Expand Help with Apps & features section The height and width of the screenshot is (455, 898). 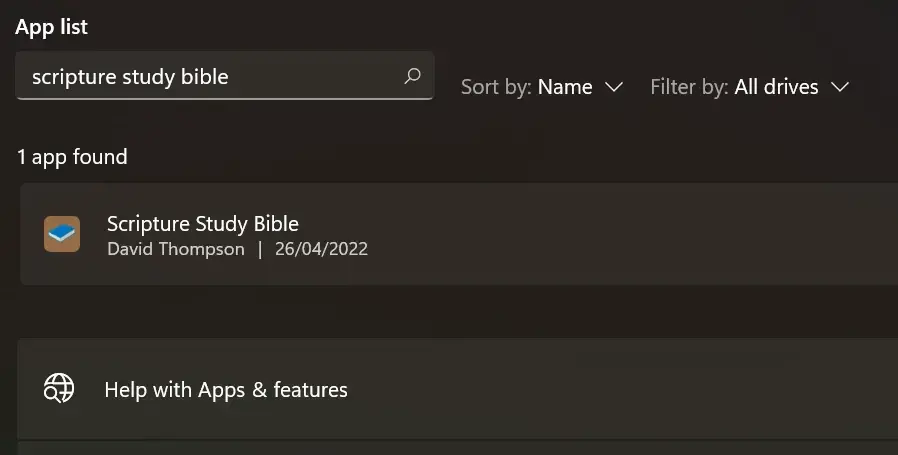pos(458,389)
